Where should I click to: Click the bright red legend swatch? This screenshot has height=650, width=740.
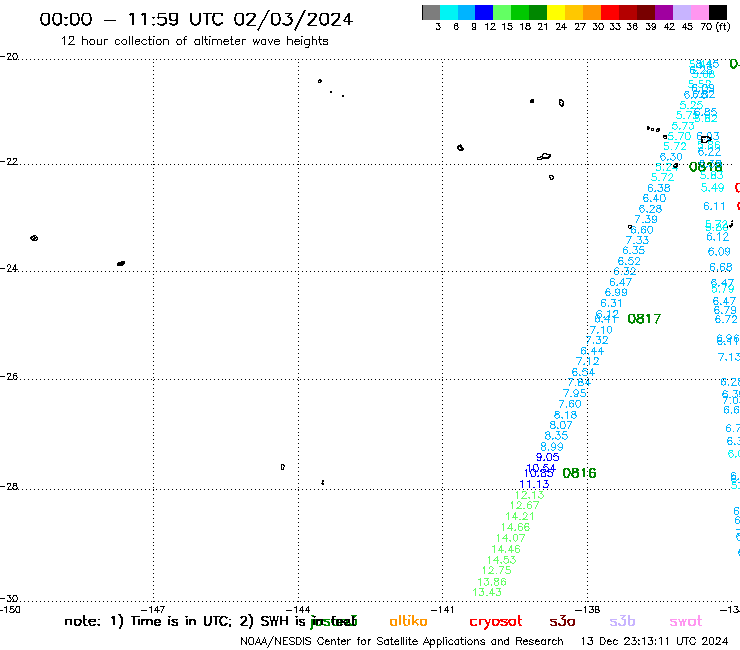click(610, 12)
